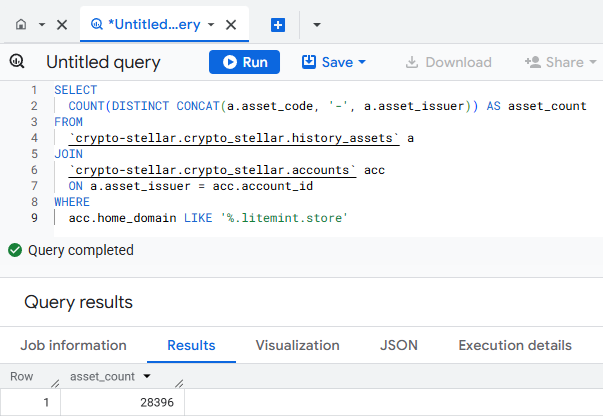Switch to the Execution details tab

click(515, 345)
